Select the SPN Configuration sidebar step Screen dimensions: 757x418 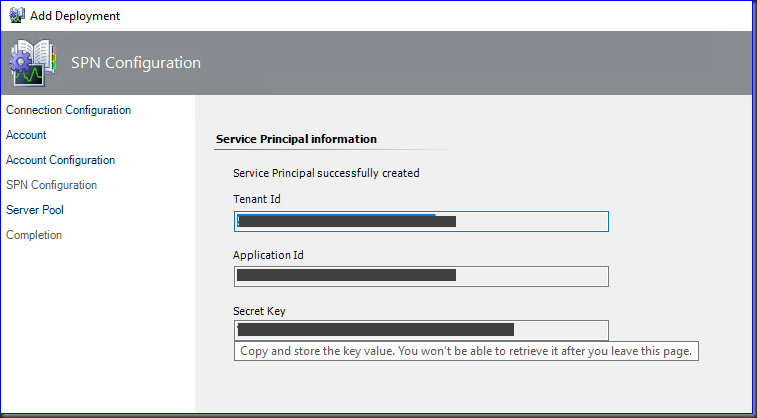(x=51, y=185)
